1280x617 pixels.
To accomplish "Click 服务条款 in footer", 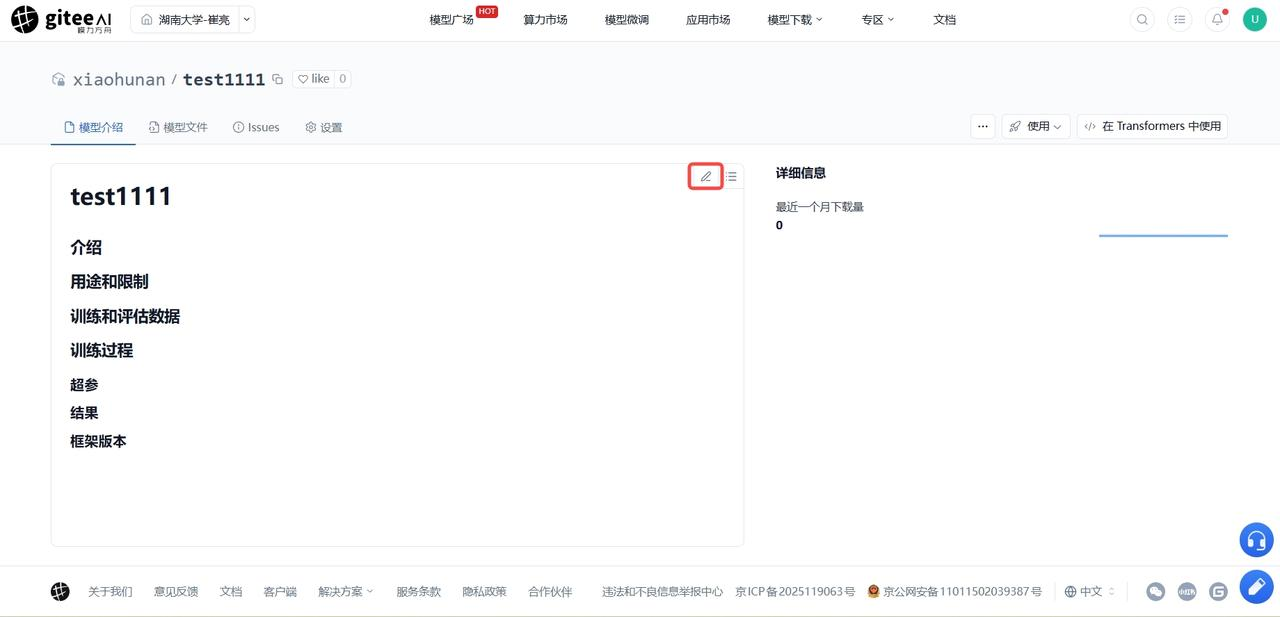I will 418,591.
